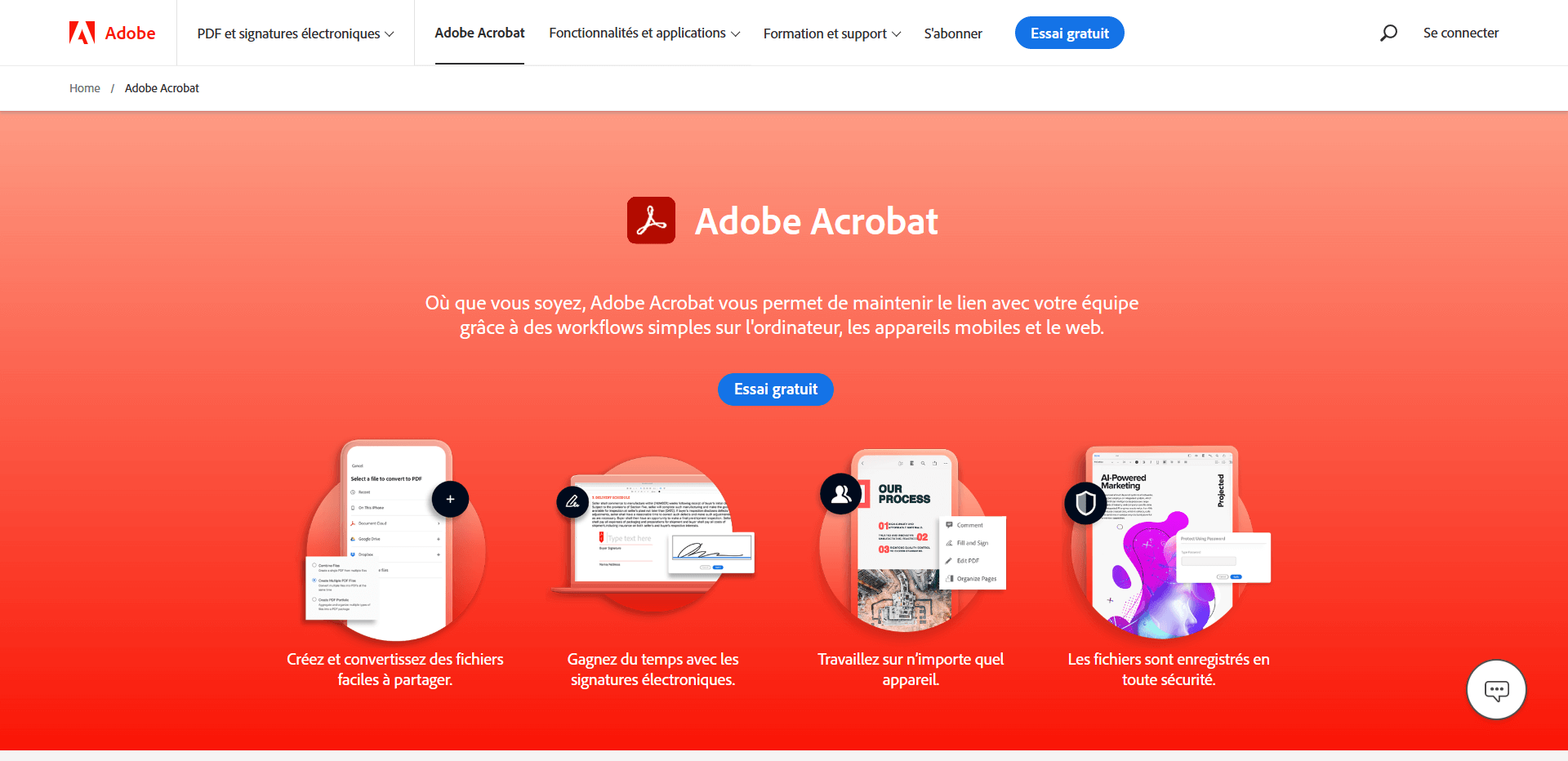Viewport: 1568px width, 761px height.
Task: Click the red Acrobat app icon
Action: tap(651, 220)
